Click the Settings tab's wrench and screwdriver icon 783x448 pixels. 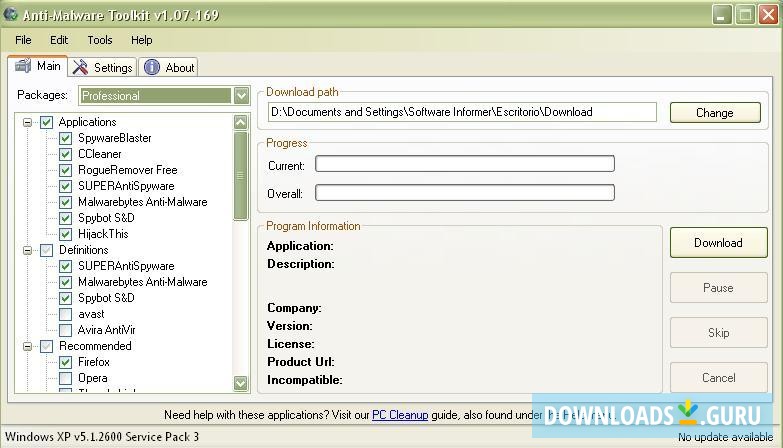tap(80, 67)
